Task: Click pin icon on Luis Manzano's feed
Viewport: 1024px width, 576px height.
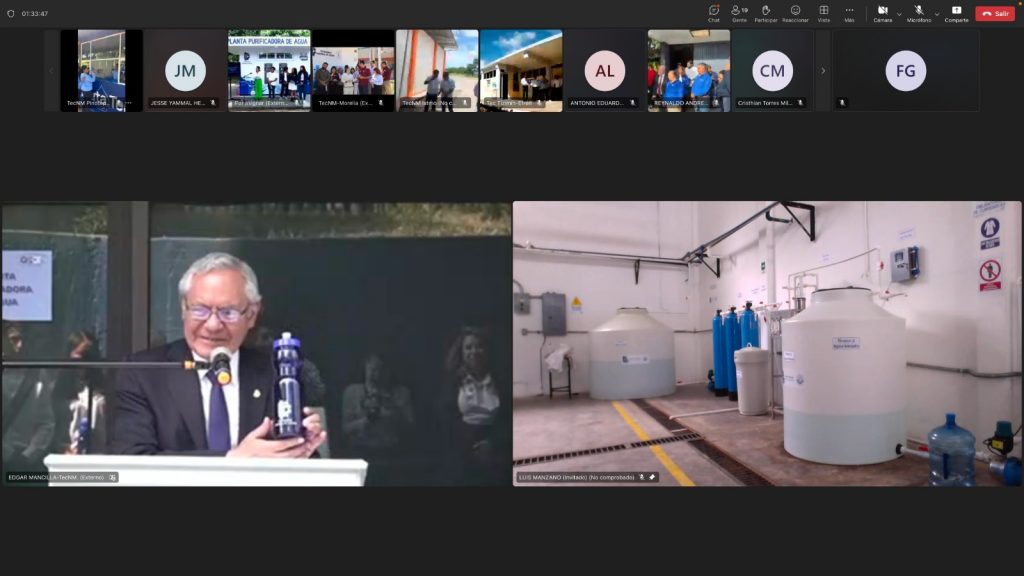Action: coord(652,477)
